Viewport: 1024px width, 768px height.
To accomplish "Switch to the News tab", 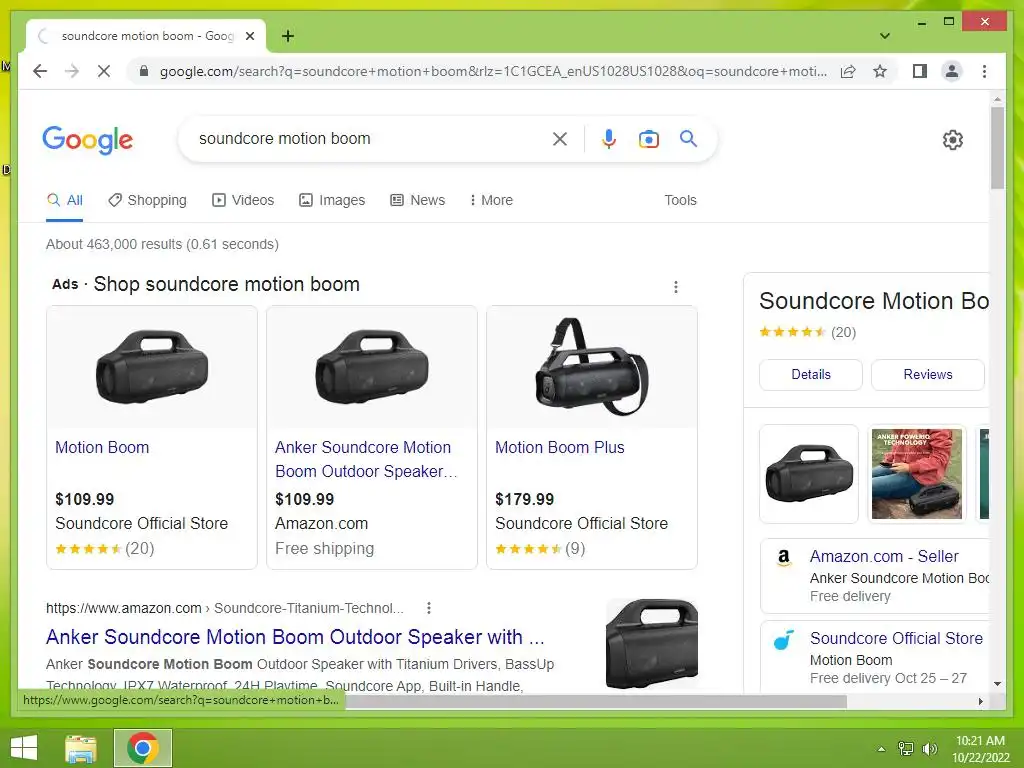I will [417, 200].
